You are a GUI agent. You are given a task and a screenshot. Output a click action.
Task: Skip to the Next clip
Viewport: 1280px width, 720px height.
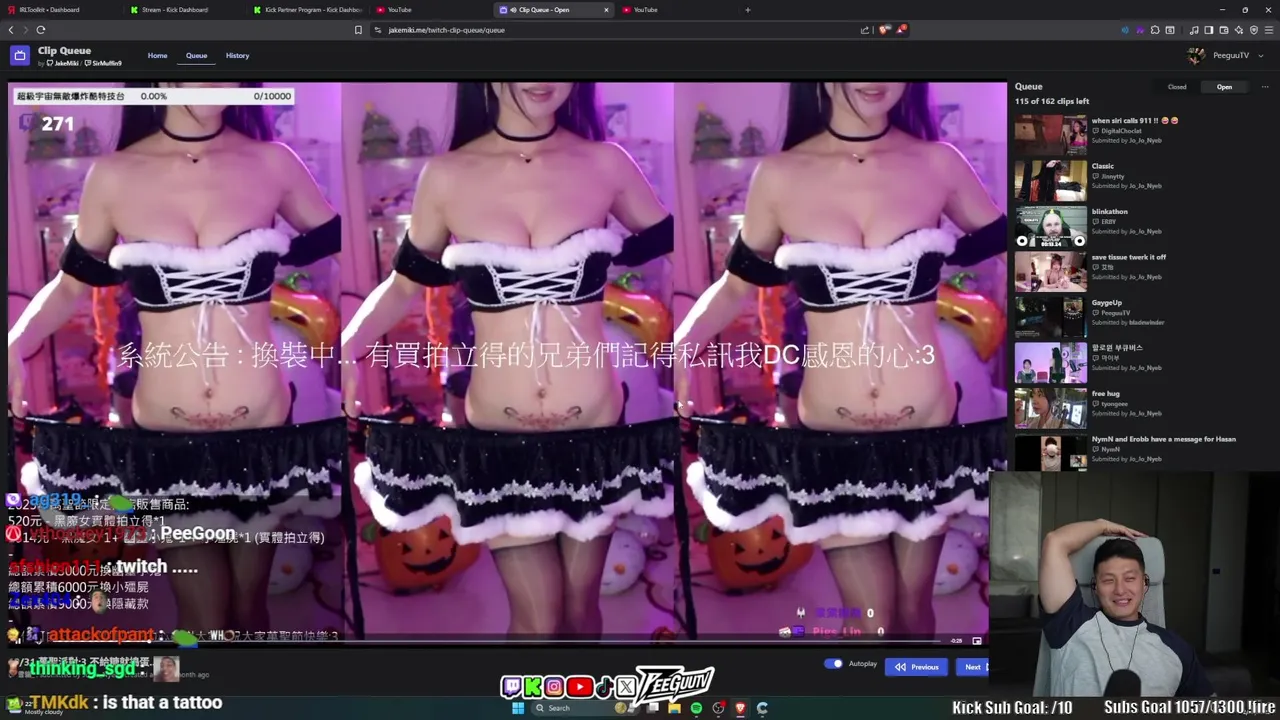971,667
